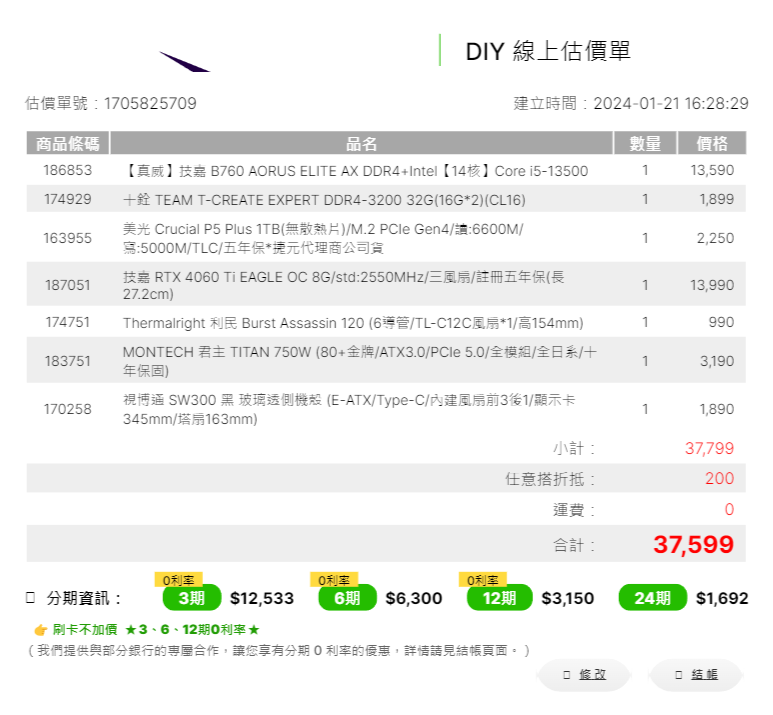The width and height of the screenshot is (773, 715).
Task: Click the creation time 2024-01-21 16:28:29
Action: tap(671, 104)
